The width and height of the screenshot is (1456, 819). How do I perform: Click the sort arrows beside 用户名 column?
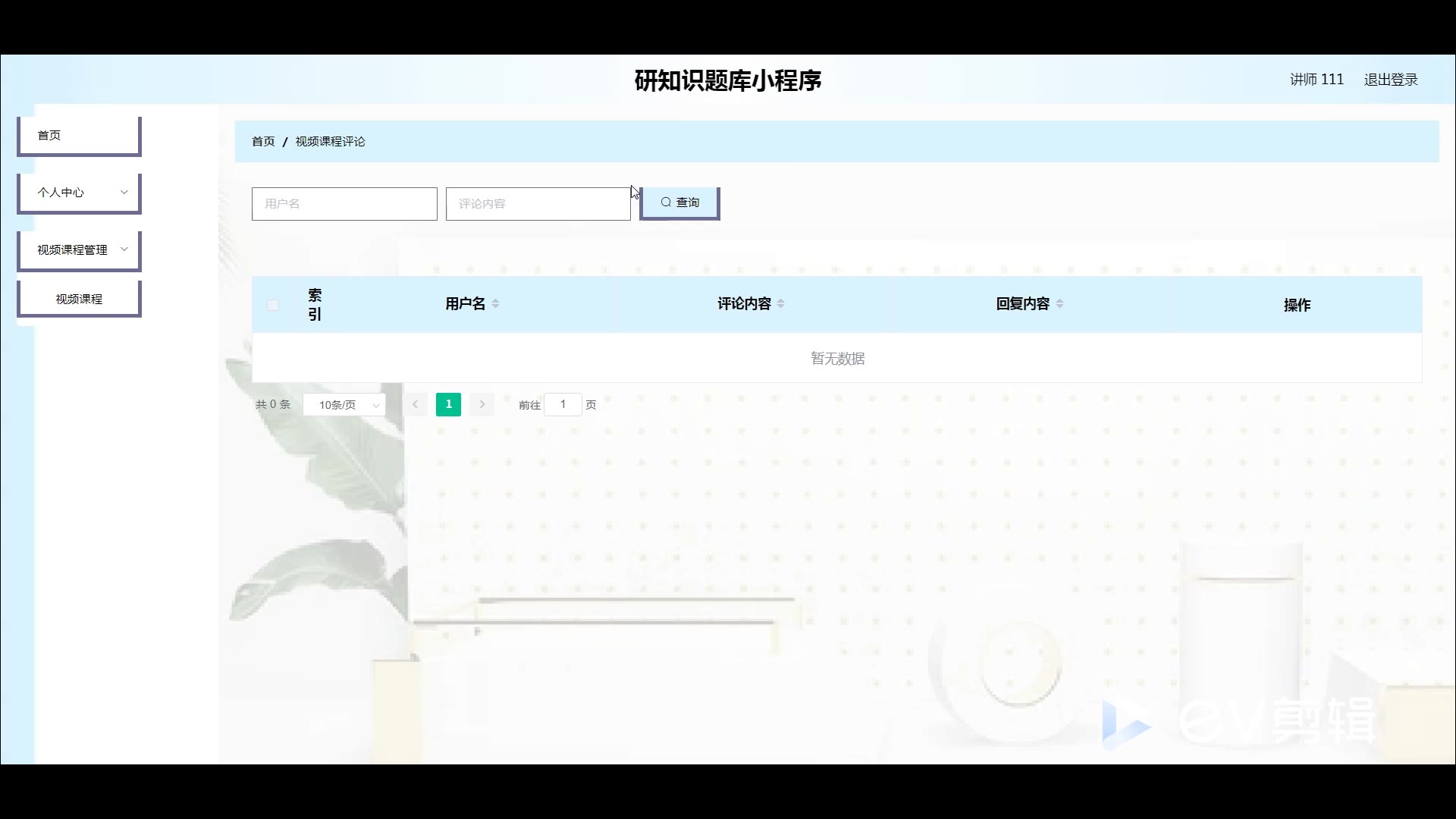(495, 303)
